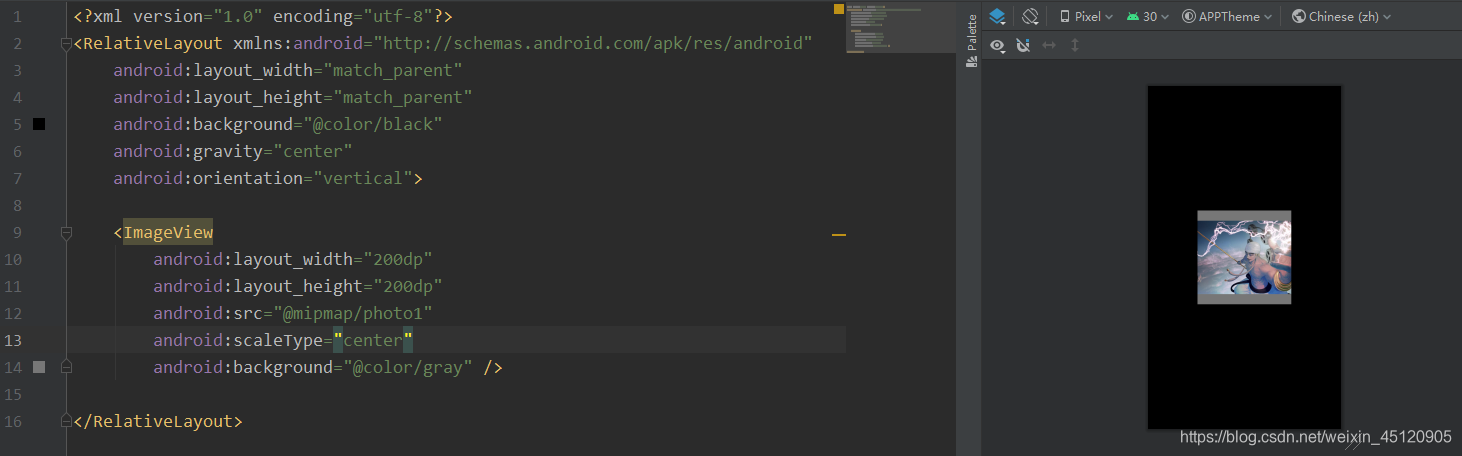Image resolution: width=1462 pixels, height=456 pixels.
Task: Click the closing </RelativeLayout> tag
Action: 158,421
